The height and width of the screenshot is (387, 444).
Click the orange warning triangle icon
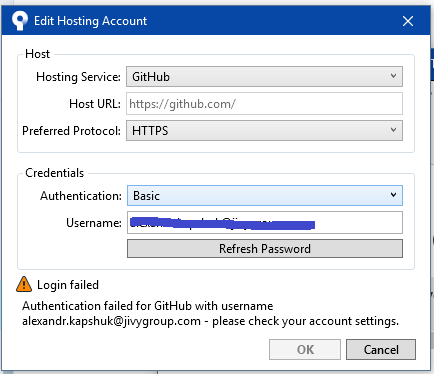[24, 284]
